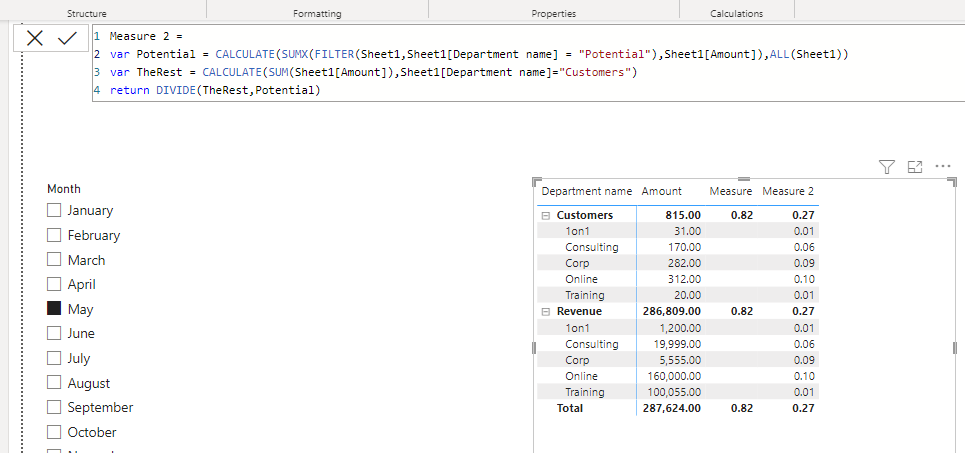Select the 282.00 amount cell
The image size is (965, 453).
pos(684,263)
